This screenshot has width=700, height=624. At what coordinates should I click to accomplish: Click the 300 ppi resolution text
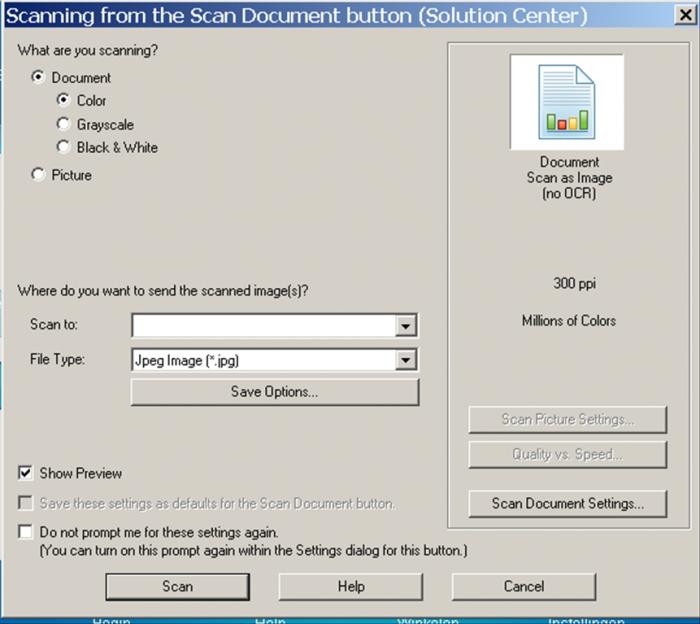click(575, 283)
